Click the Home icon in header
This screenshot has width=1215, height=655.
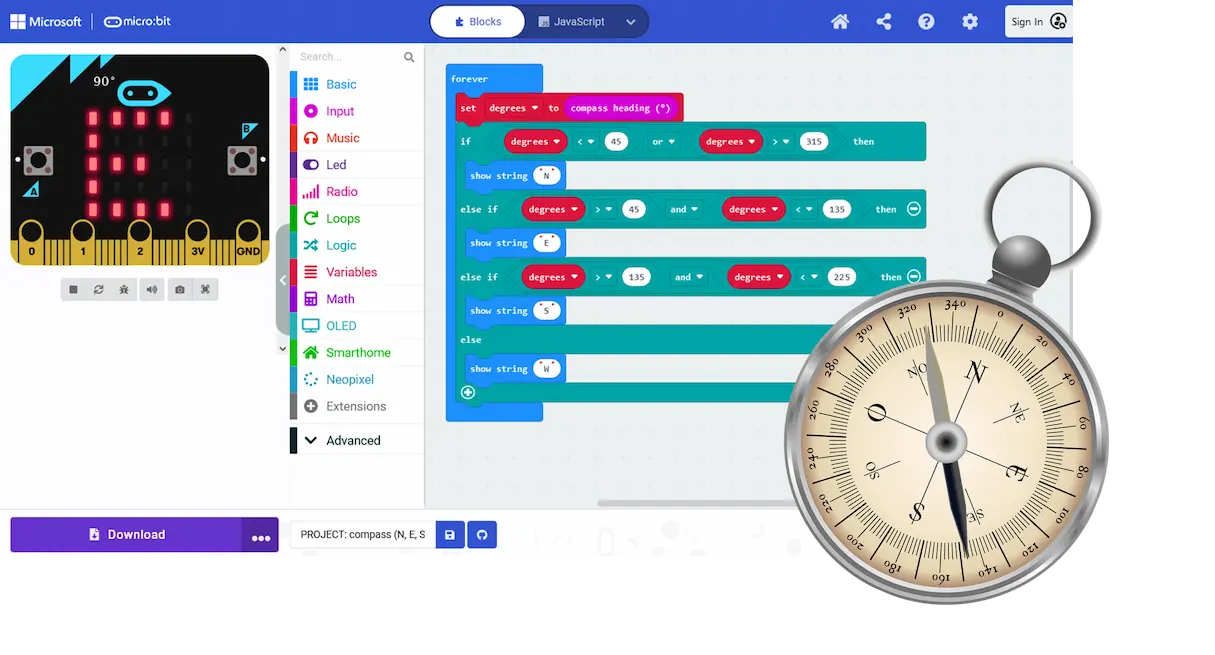pos(840,22)
